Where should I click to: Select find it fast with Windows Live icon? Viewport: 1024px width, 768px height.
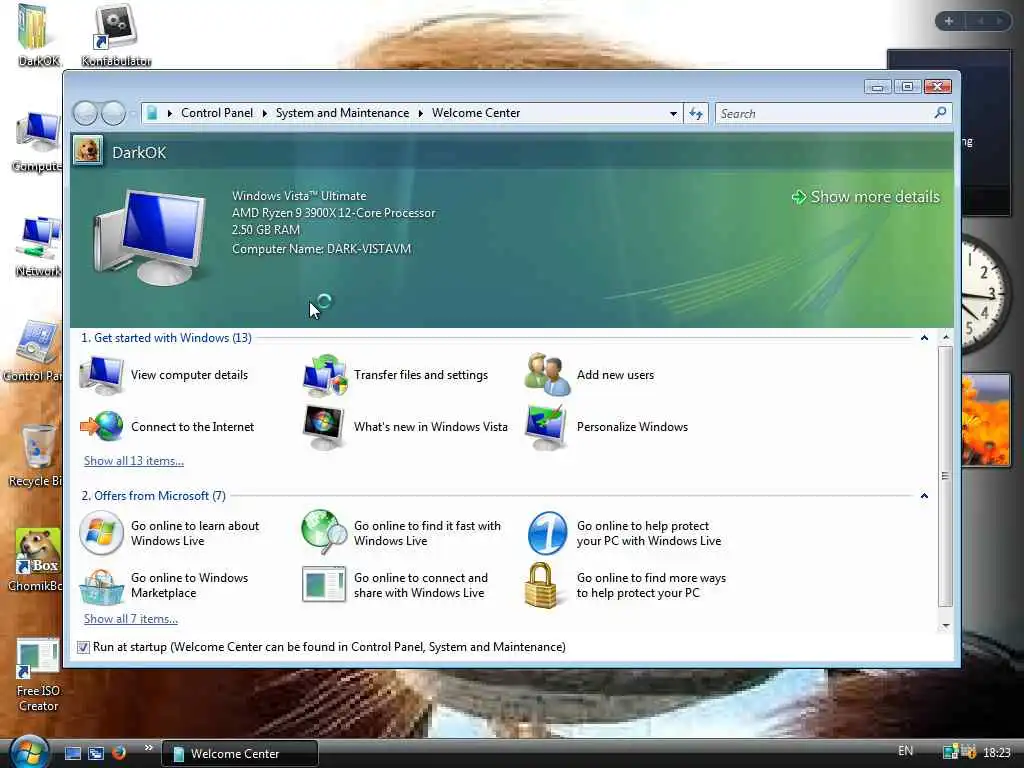324,532
